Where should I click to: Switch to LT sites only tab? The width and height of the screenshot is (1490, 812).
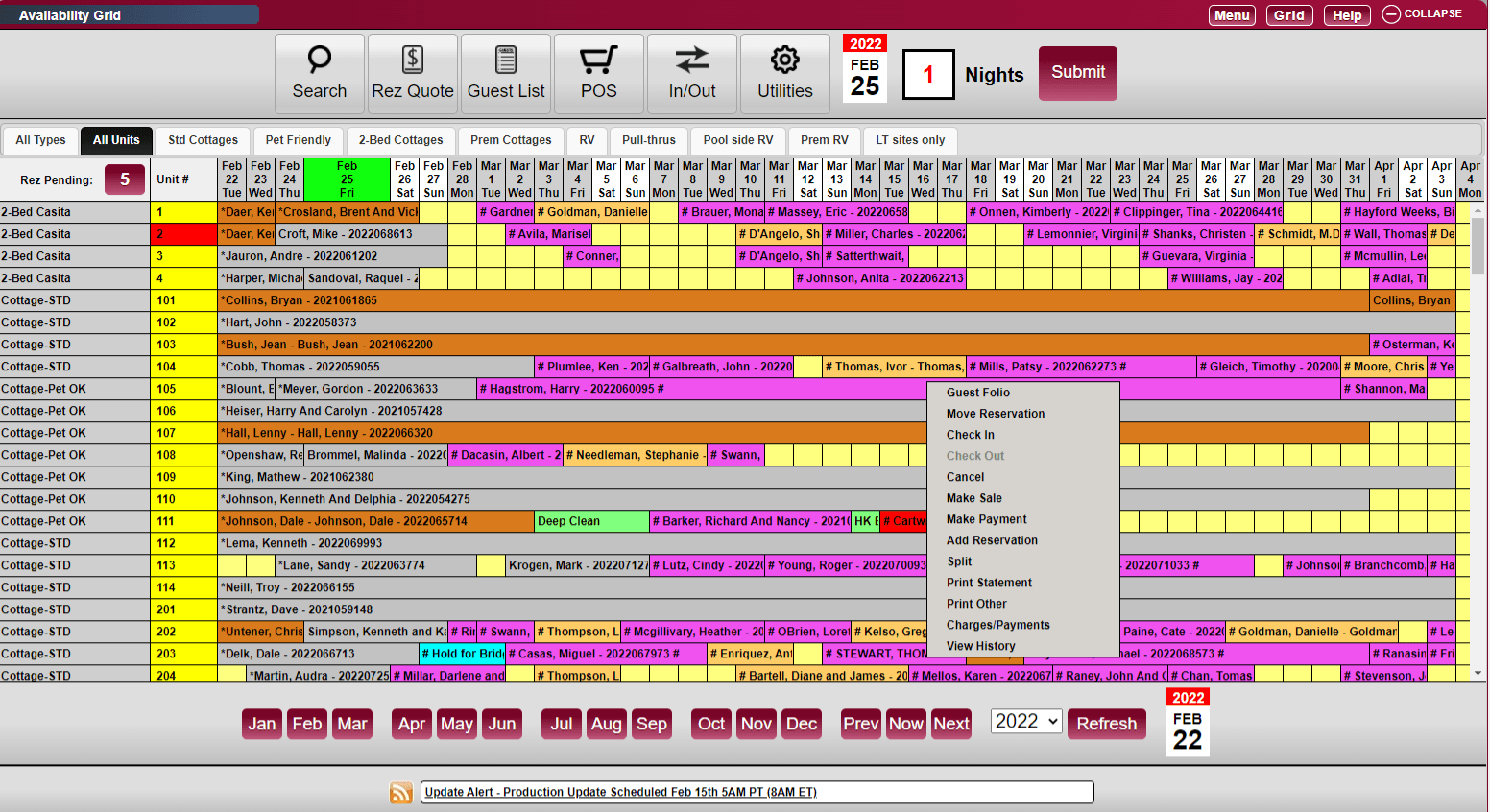click(910, 140)
